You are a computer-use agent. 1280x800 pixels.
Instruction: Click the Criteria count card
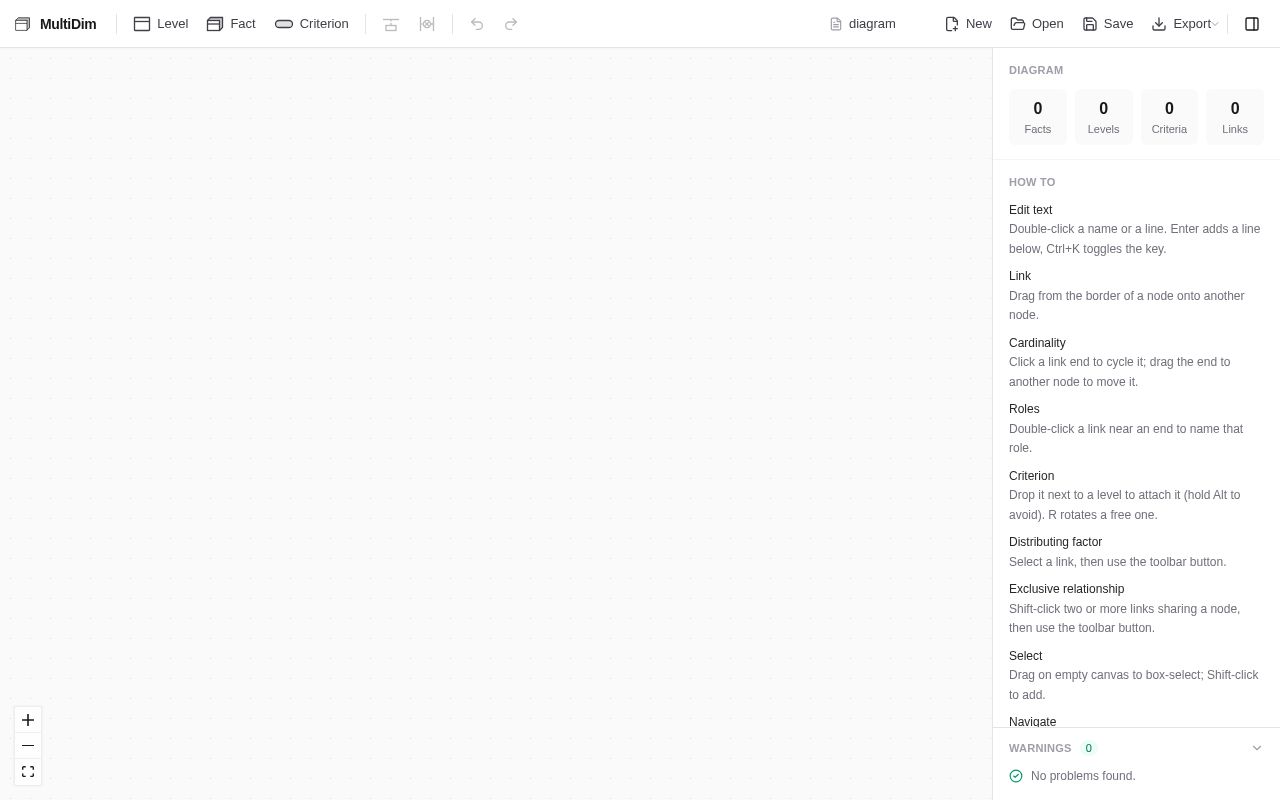[x=1169, y=117]
